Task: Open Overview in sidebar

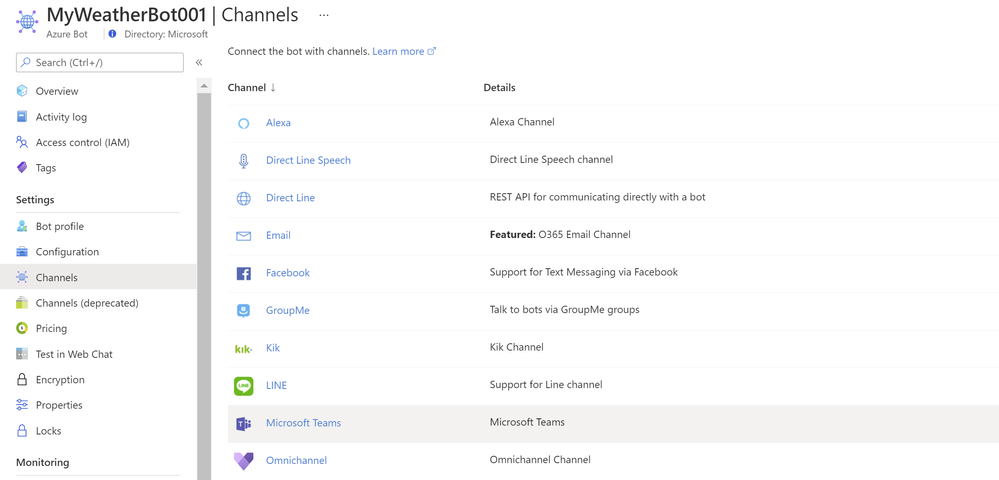Action: [x=57, y=91]
